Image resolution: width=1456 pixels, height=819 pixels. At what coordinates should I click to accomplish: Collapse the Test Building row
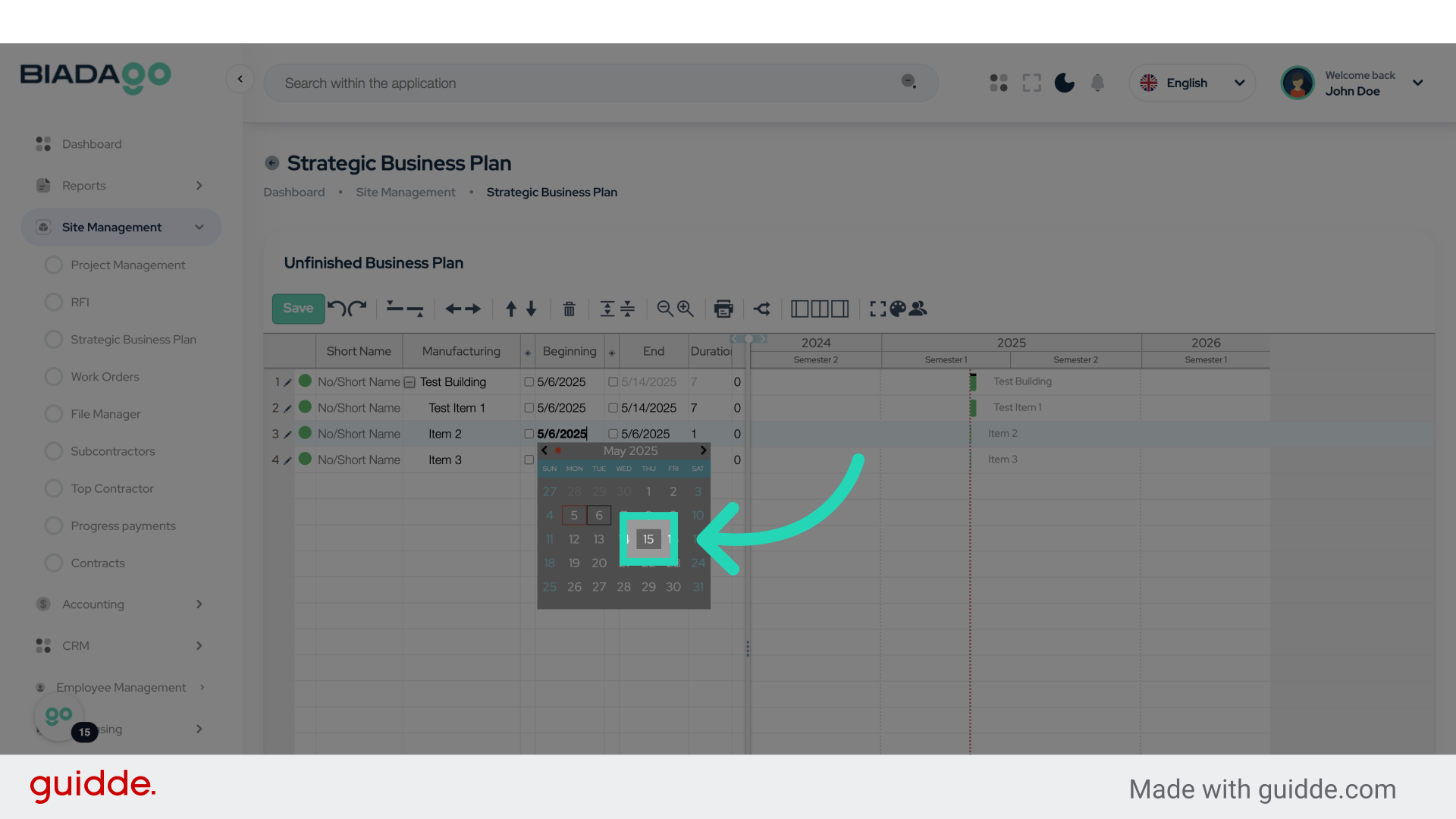tap(409, 382)
